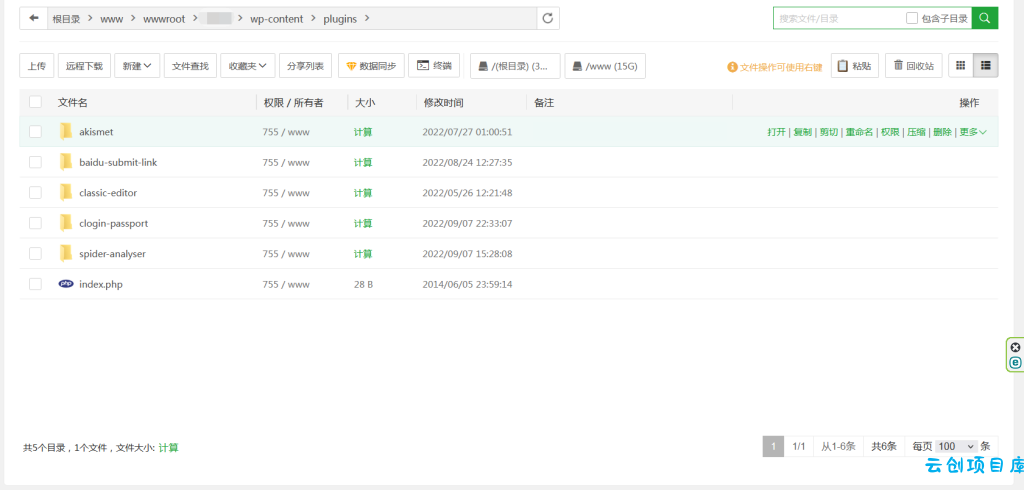1024x490 pixels.
Task: Toggle the 包含子目录 checkbox
Action: coord(912,18)
